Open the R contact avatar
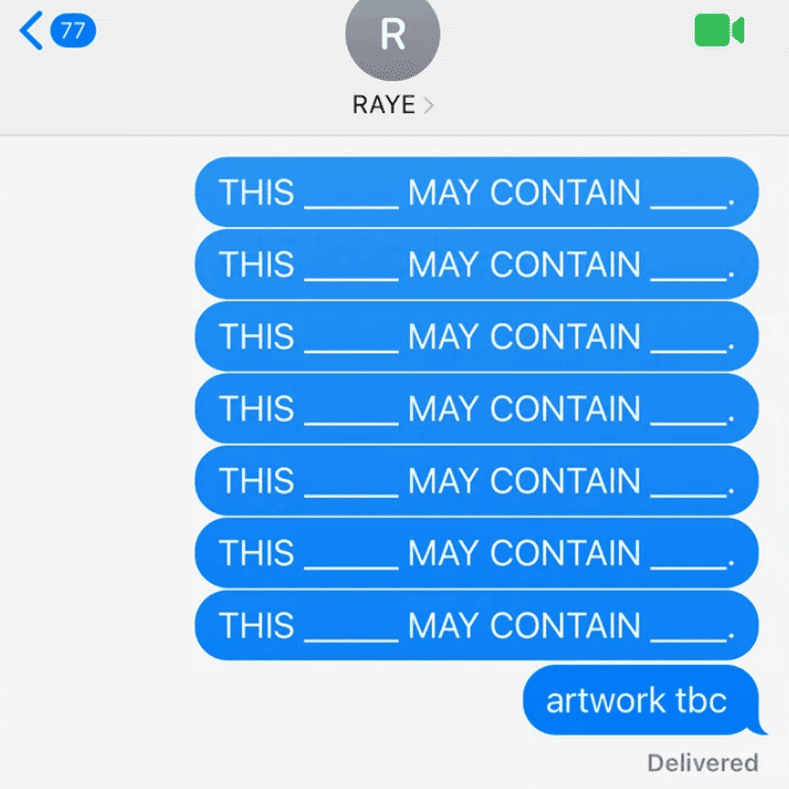 click(x=392, y=35)
